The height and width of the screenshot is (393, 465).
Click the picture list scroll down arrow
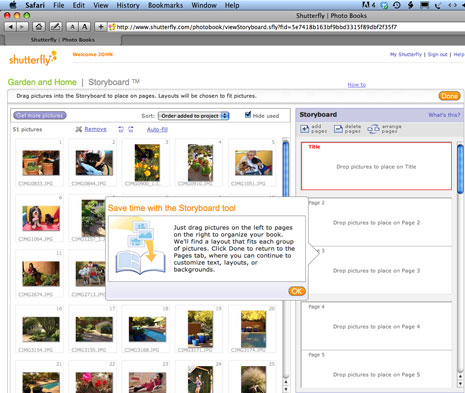286,389
